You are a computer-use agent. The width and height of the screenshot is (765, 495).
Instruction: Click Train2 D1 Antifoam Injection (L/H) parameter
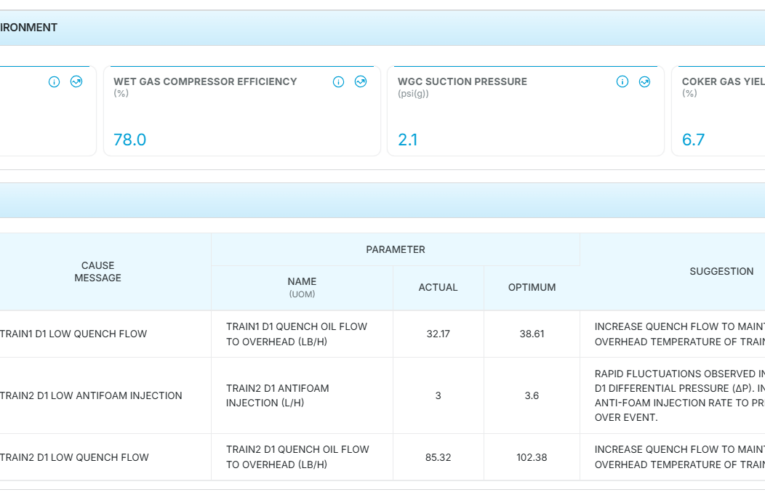point(278,396)
